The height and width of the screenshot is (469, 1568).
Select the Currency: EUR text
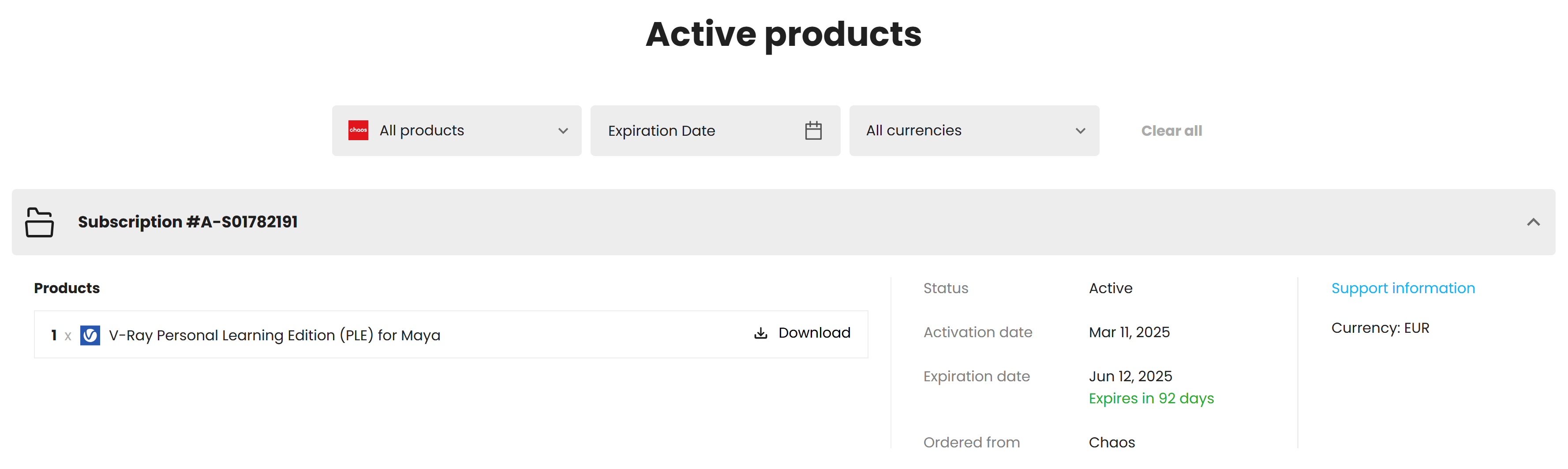[x=1380, y=328]
